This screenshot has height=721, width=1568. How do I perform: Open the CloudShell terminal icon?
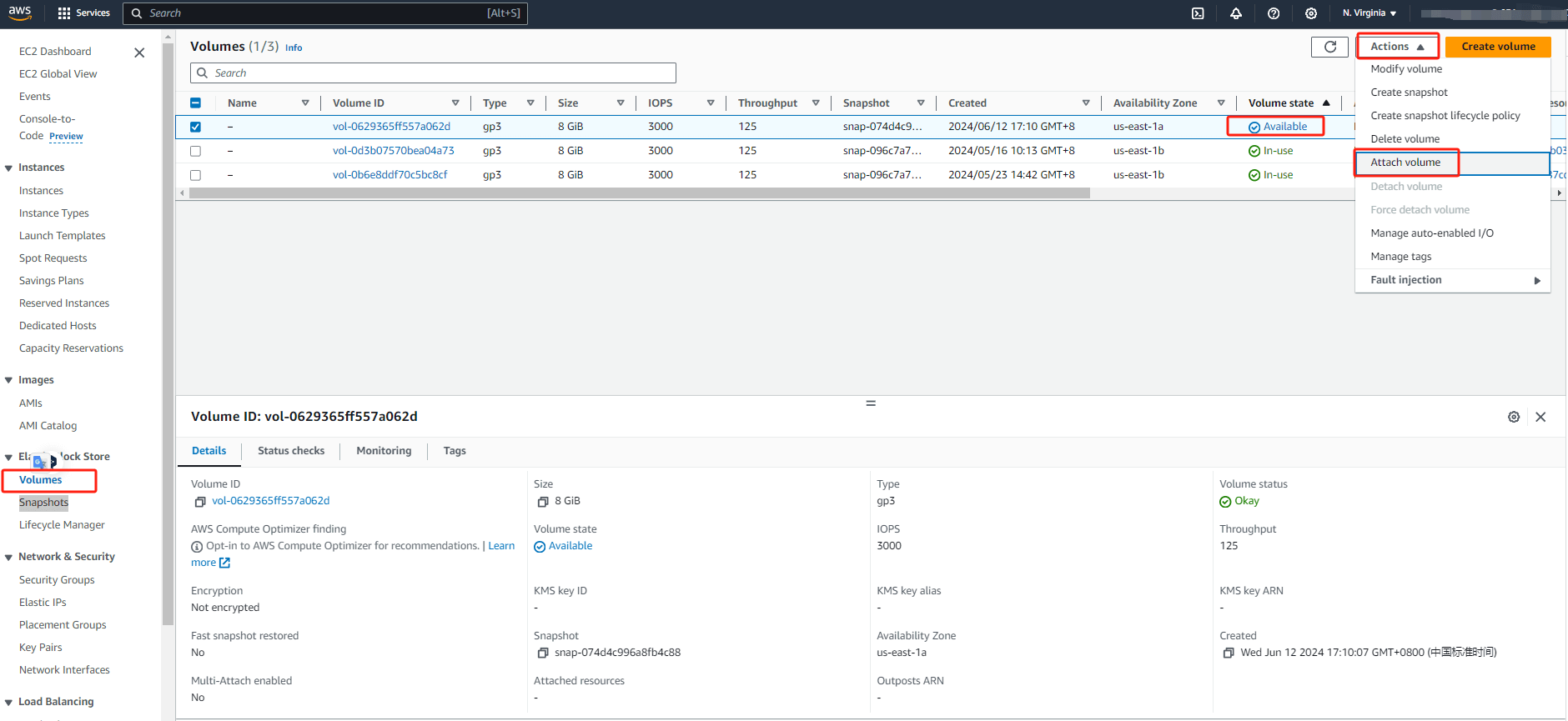click(x=1198, y=13)
